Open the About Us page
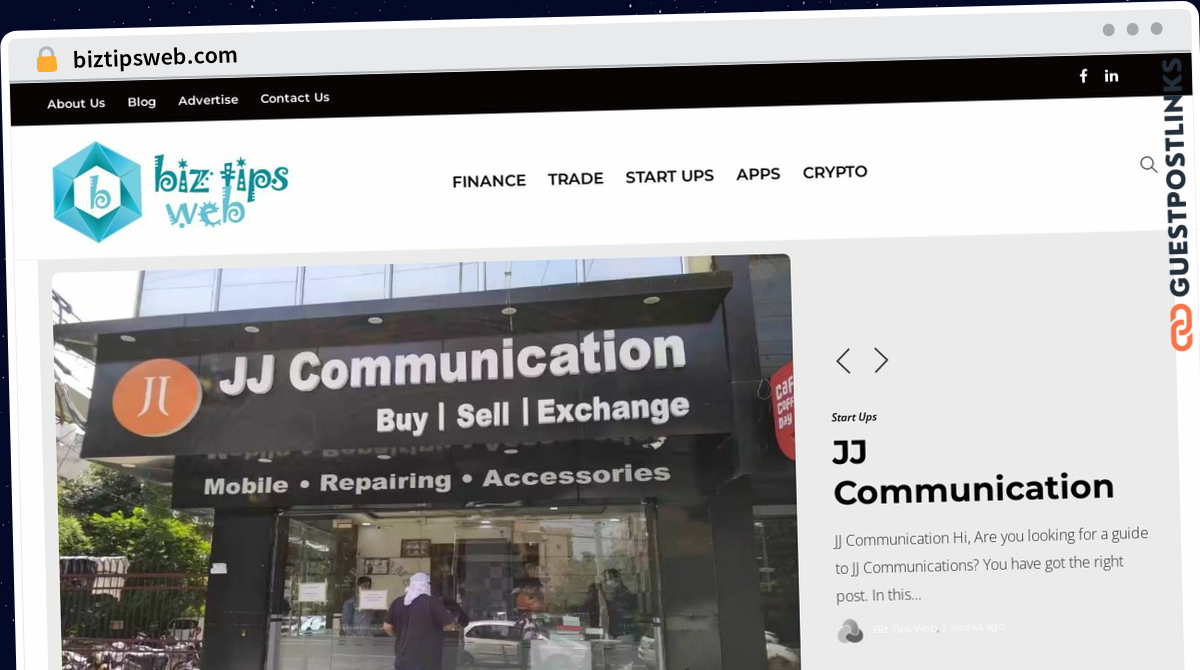This screenshot has height=670, width=1200. (x=76, y=103)
